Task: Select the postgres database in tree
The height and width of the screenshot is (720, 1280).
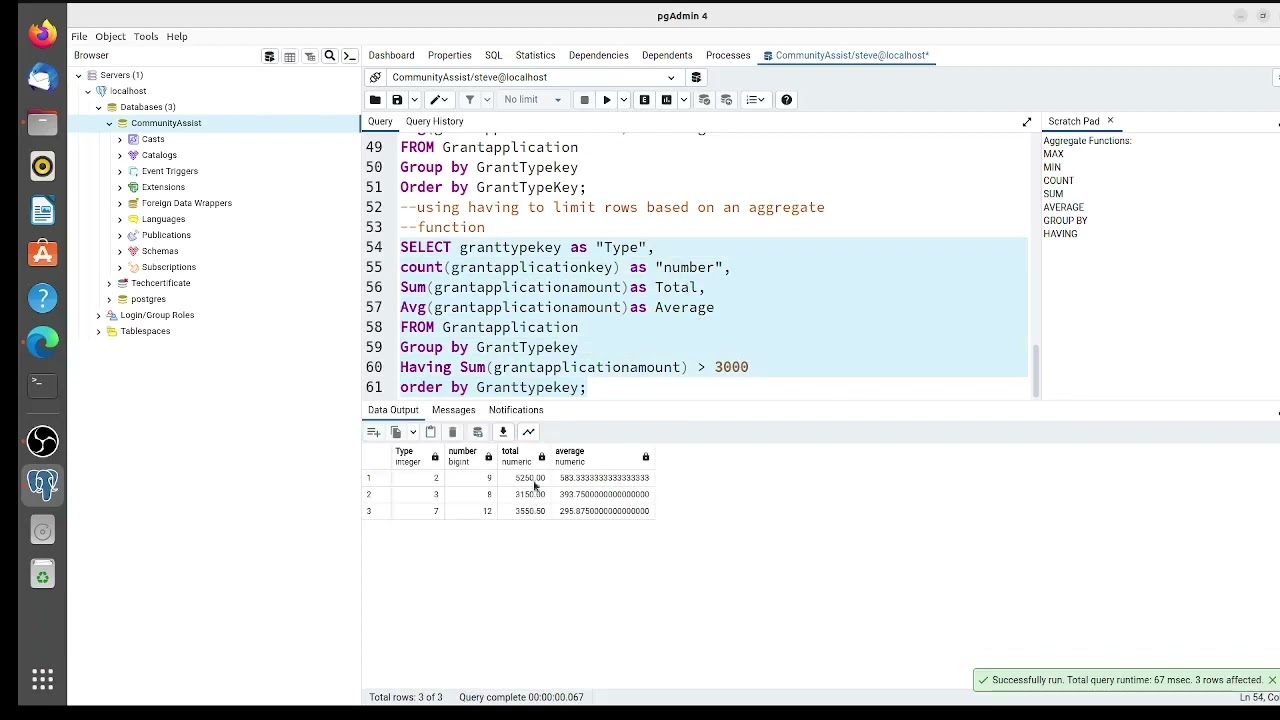Action: [148, 299]
